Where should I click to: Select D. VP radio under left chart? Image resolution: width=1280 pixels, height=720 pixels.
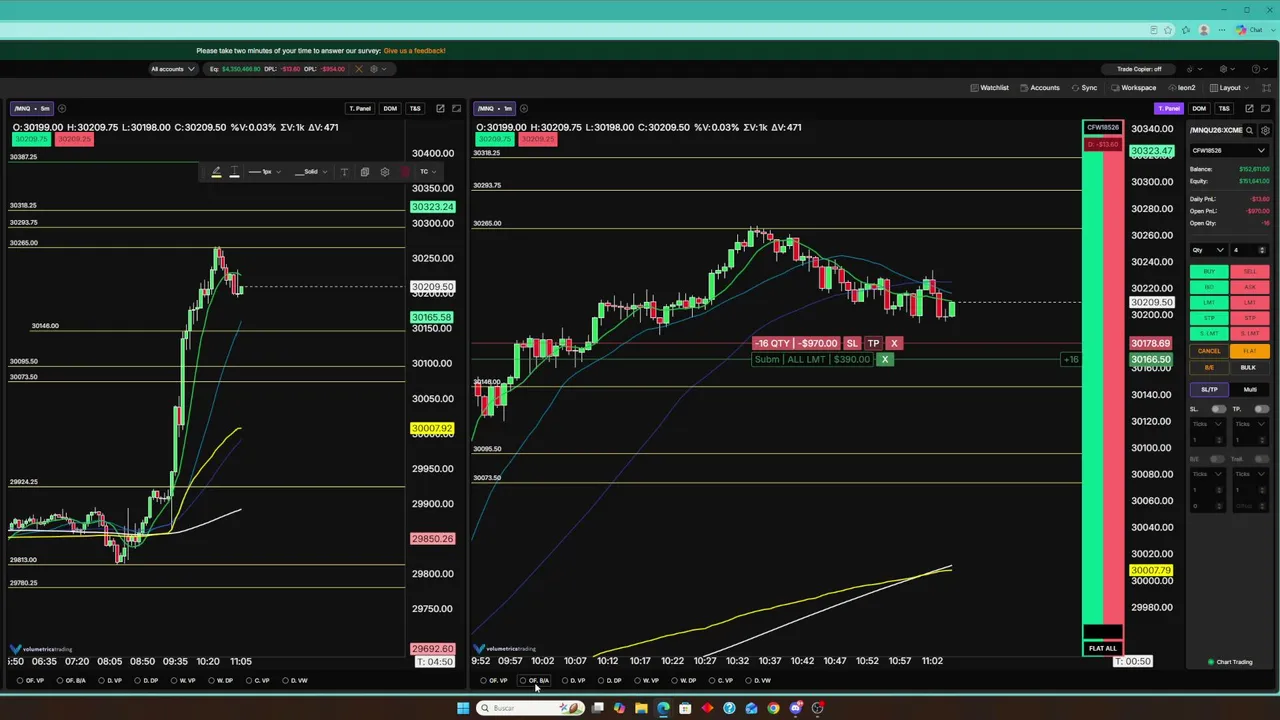(x=102, y=681)
